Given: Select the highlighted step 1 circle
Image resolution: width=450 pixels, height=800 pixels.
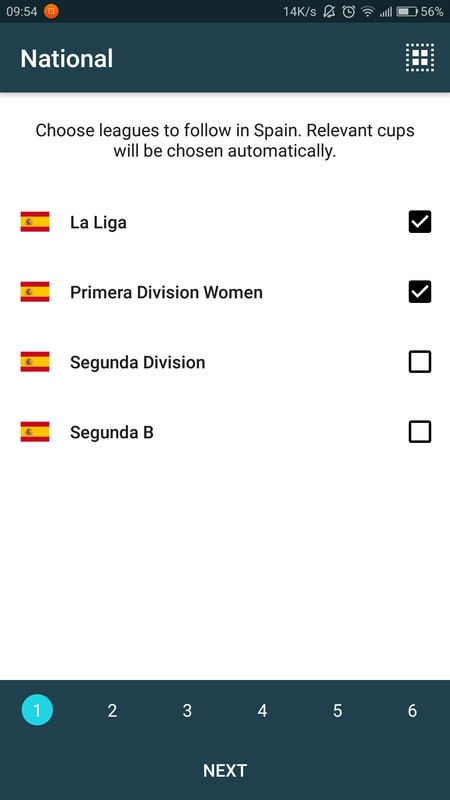Looking at the screenshot, I should coord(37,710).
